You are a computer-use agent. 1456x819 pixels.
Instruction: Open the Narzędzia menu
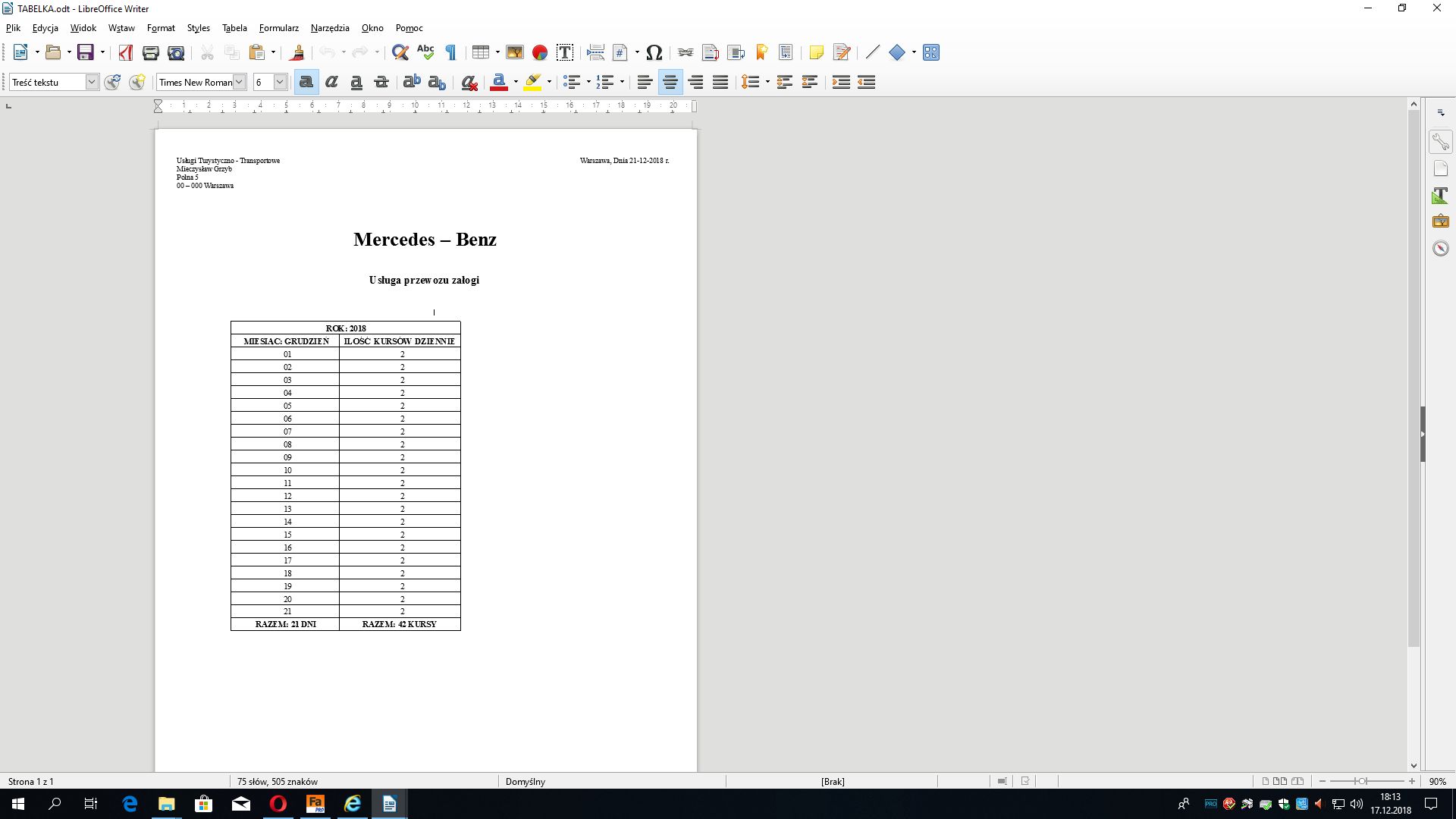click(x=330, y=28)
